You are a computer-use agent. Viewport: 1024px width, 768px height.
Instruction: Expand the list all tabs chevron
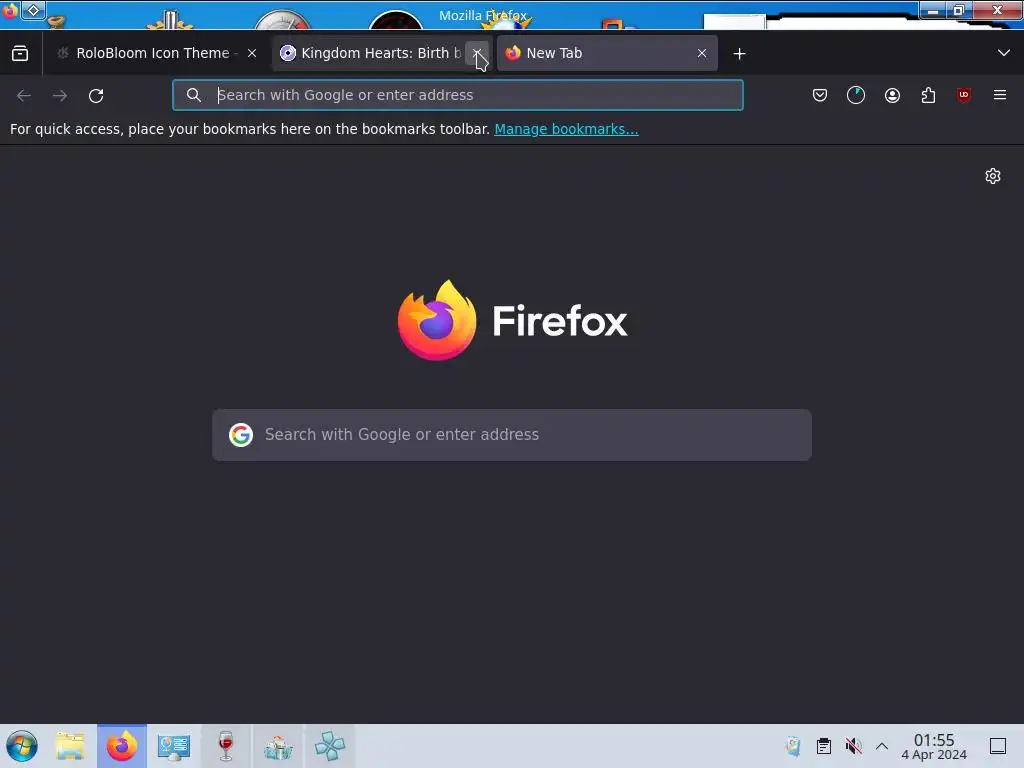(x=1004, y=53)
